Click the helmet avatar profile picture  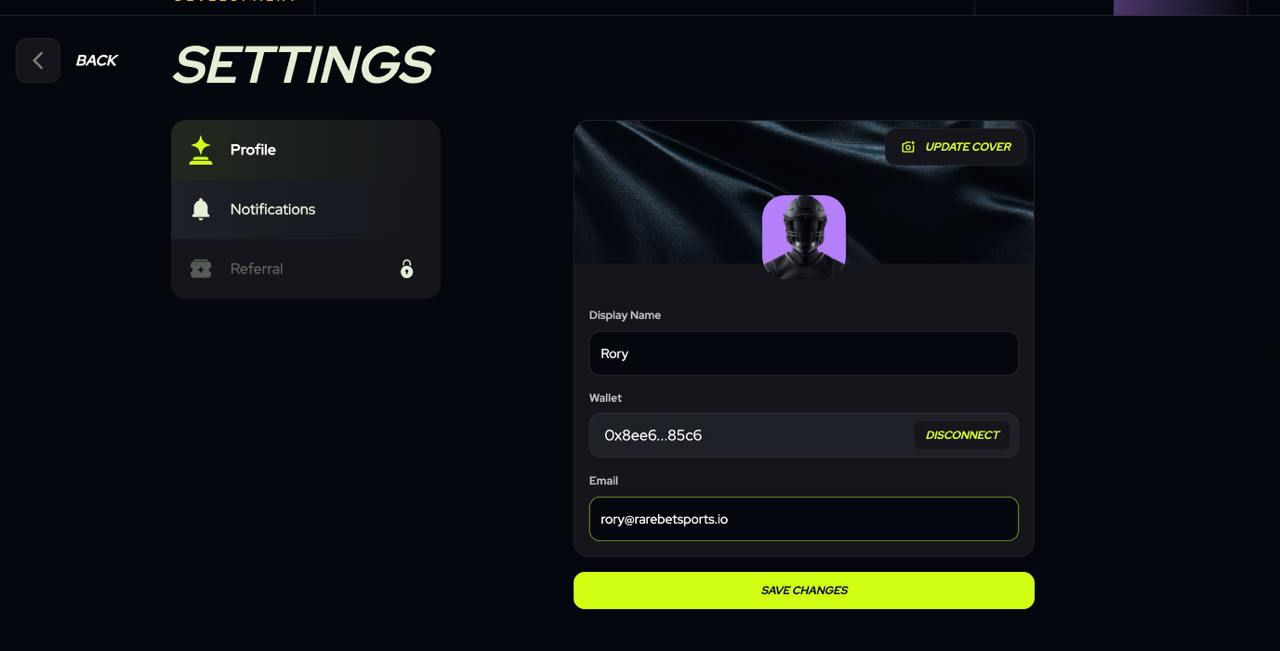[x=804, y=236]
